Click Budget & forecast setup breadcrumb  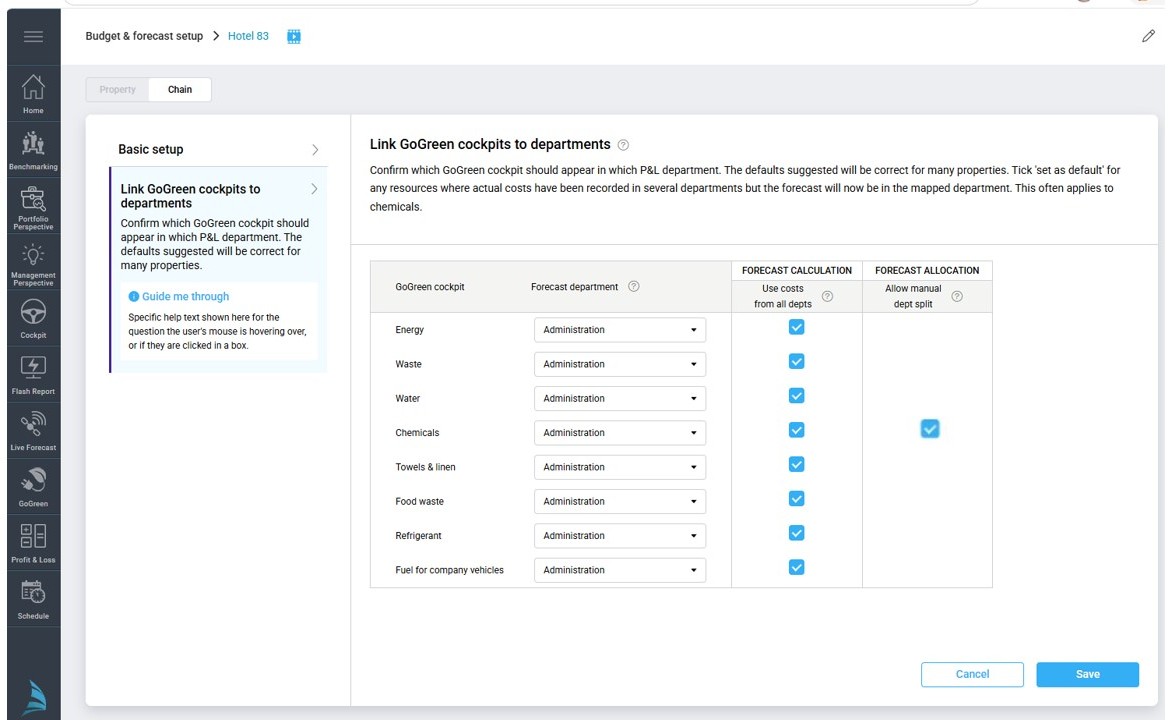click(144, 36)
